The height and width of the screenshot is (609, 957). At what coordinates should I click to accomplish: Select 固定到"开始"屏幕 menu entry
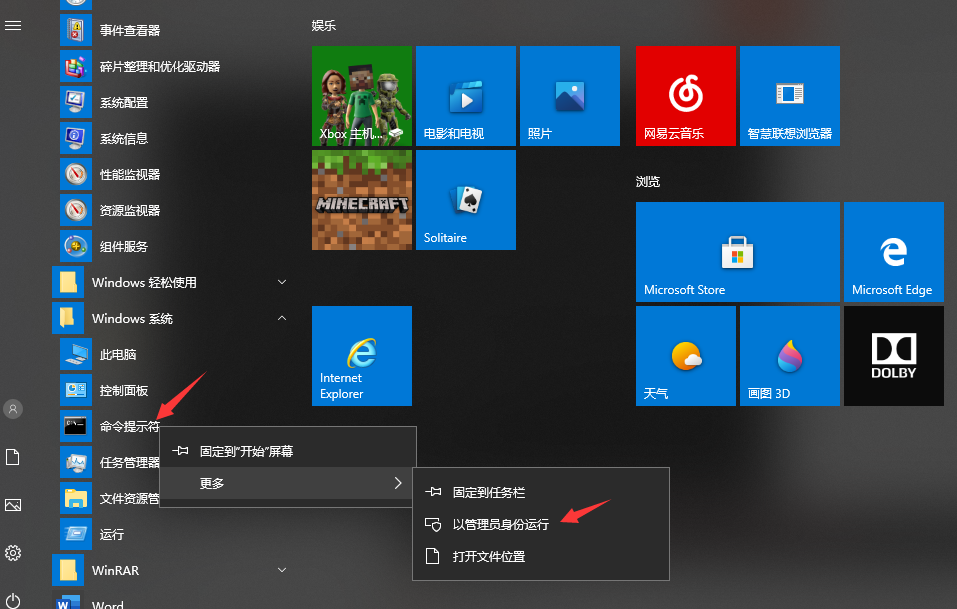coord(288,451)
